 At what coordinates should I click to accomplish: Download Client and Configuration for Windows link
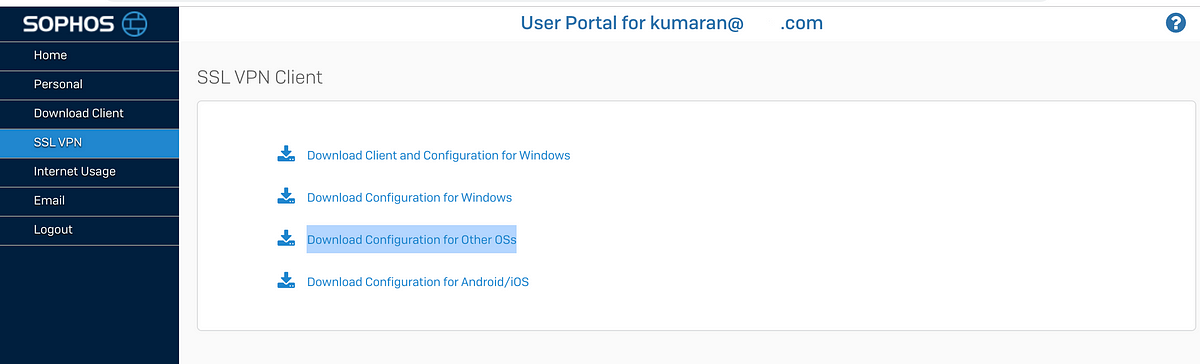(x=438, y=155)
